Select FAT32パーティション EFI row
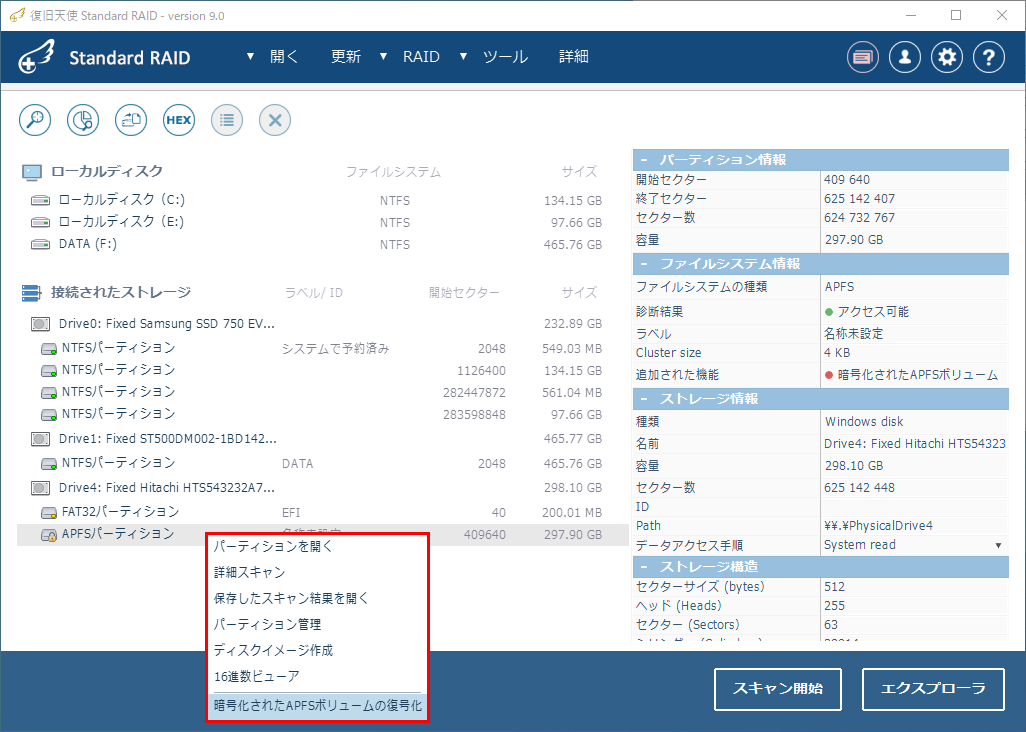 click(x=321, y=512)
